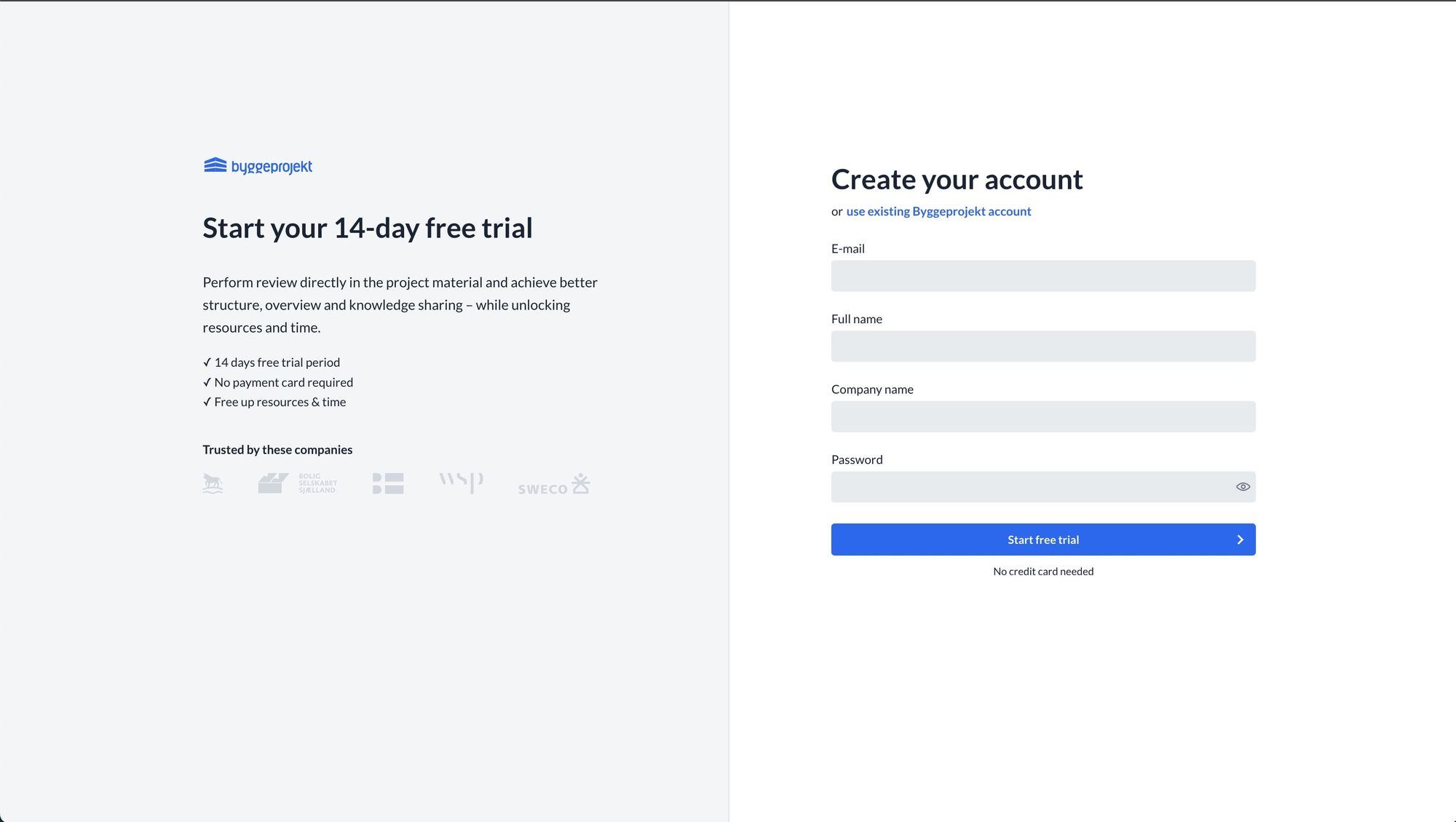Click the 'Create your account' heading

(x=957, y=180)
